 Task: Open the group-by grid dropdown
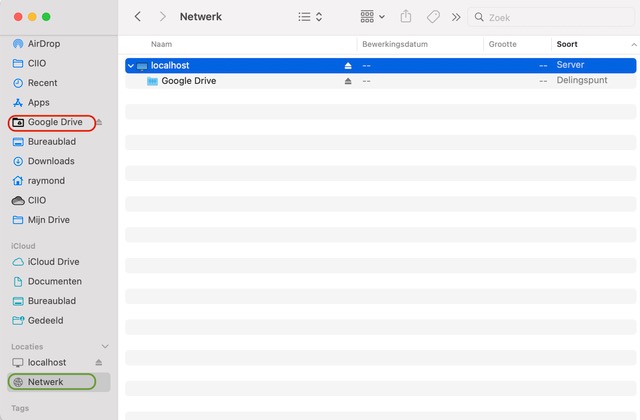373,17
